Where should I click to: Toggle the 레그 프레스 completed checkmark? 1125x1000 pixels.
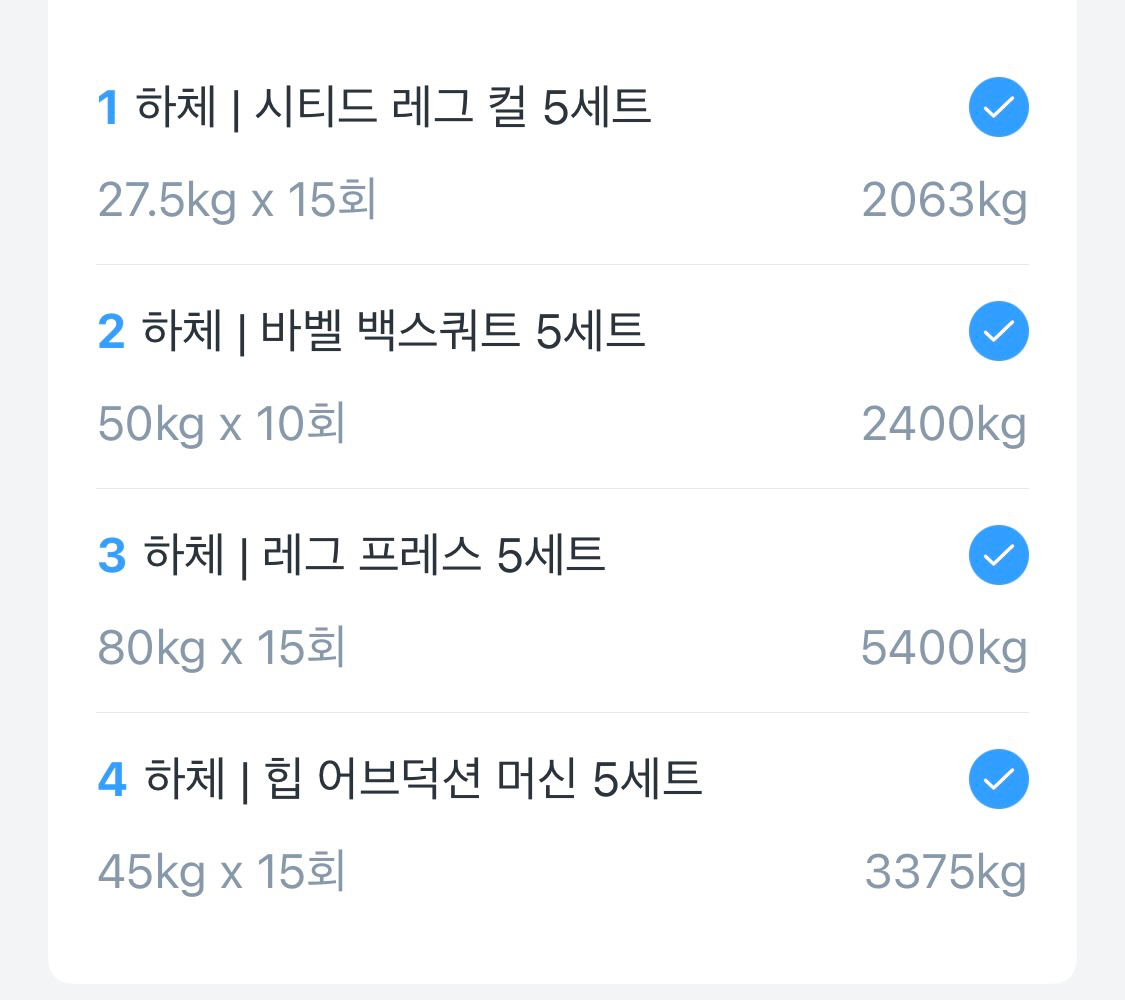[x=998, y=555]
